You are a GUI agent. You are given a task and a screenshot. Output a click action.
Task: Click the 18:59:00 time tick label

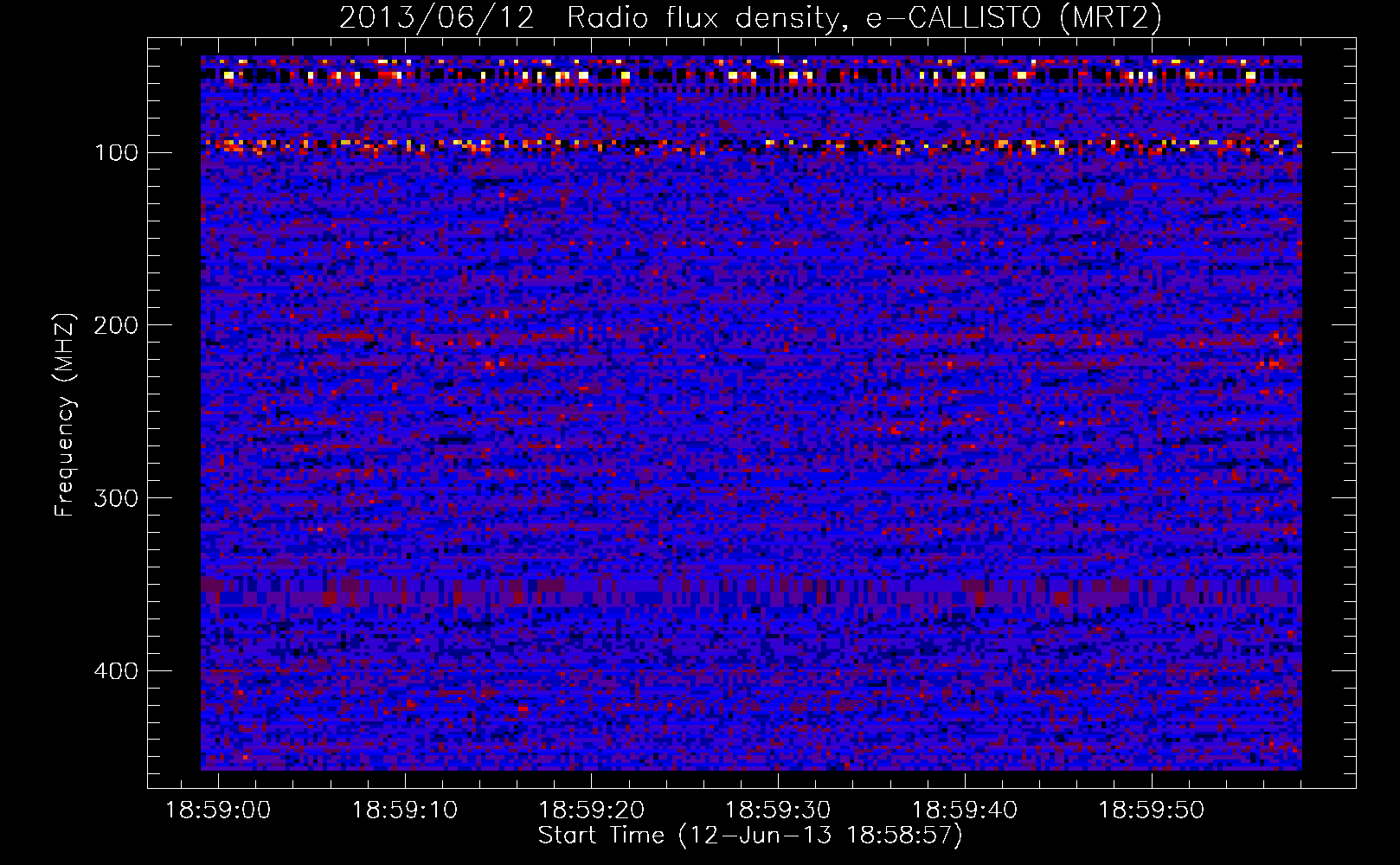coord(218,811)
